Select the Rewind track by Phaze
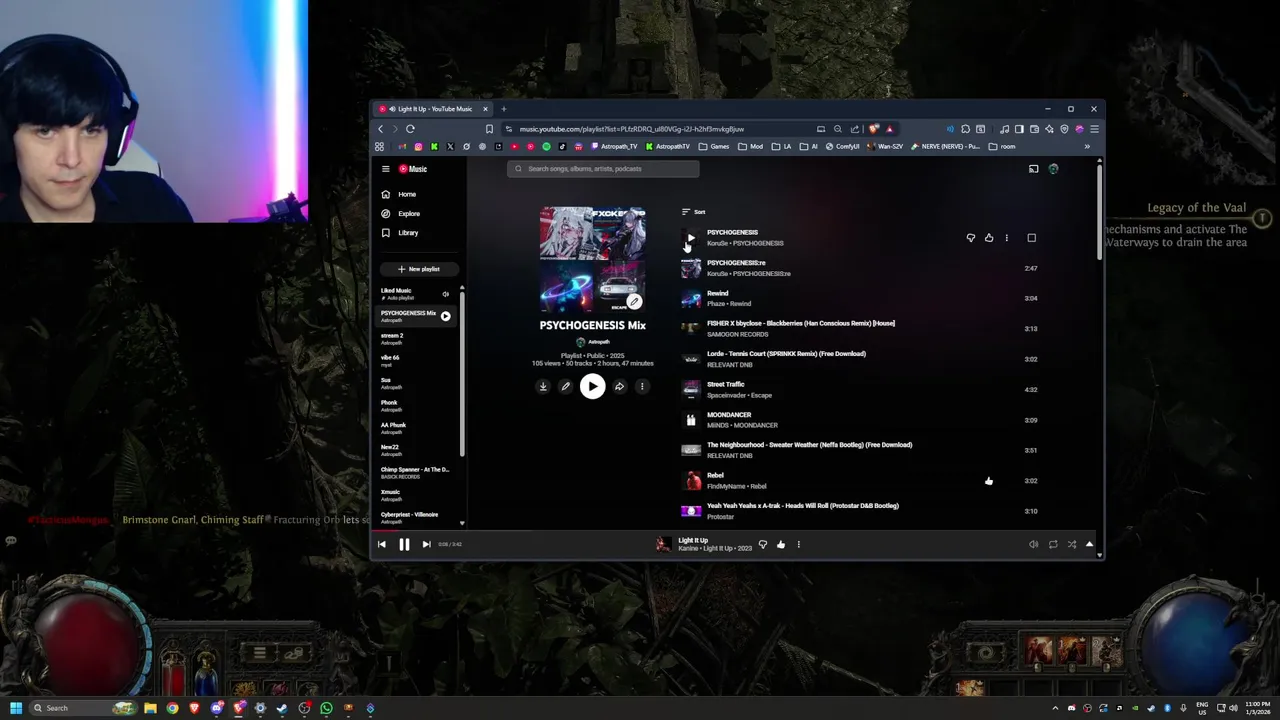1280x720 pixels. coord(717,293)
